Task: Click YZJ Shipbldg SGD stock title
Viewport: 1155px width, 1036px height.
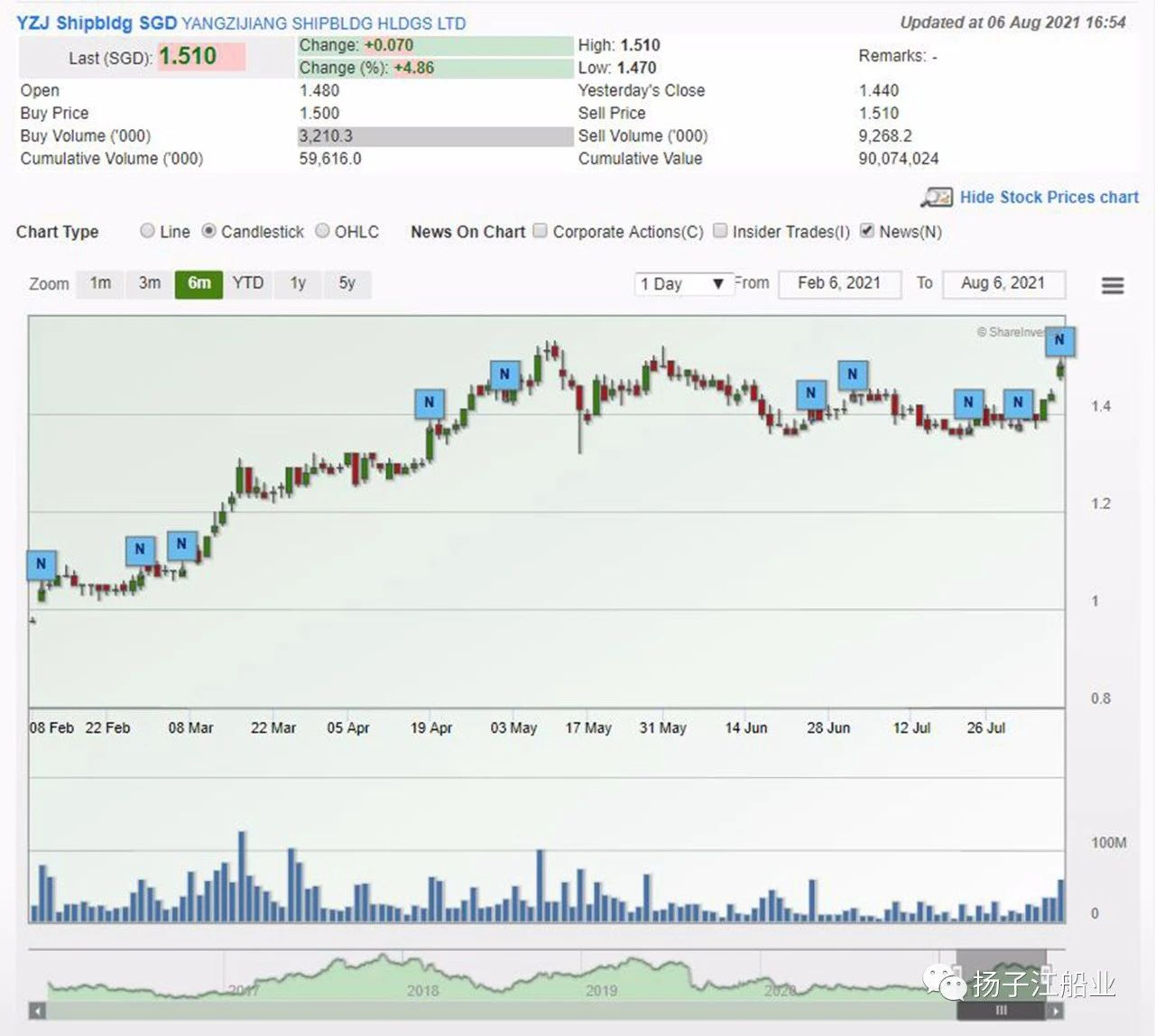Action: point(97,23)
